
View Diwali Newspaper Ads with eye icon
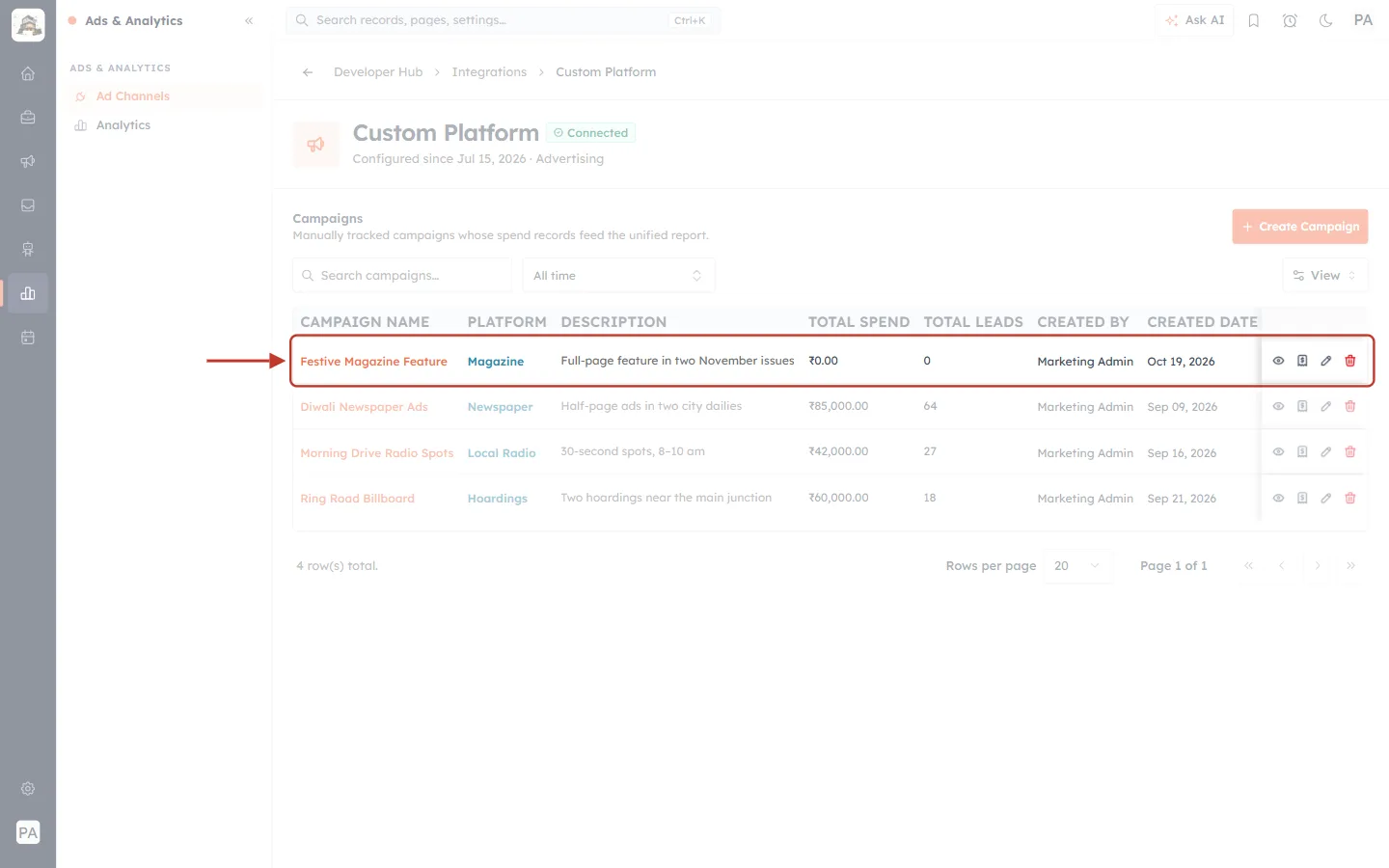click(x=1278, y=406)
